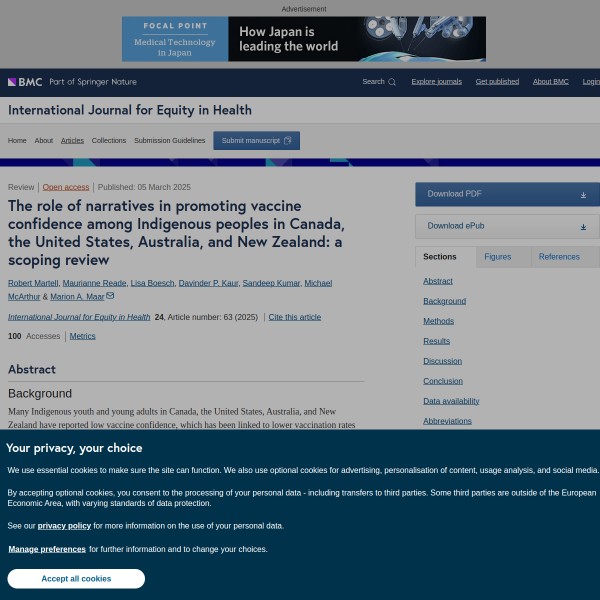Click Cite this article link

294,317
